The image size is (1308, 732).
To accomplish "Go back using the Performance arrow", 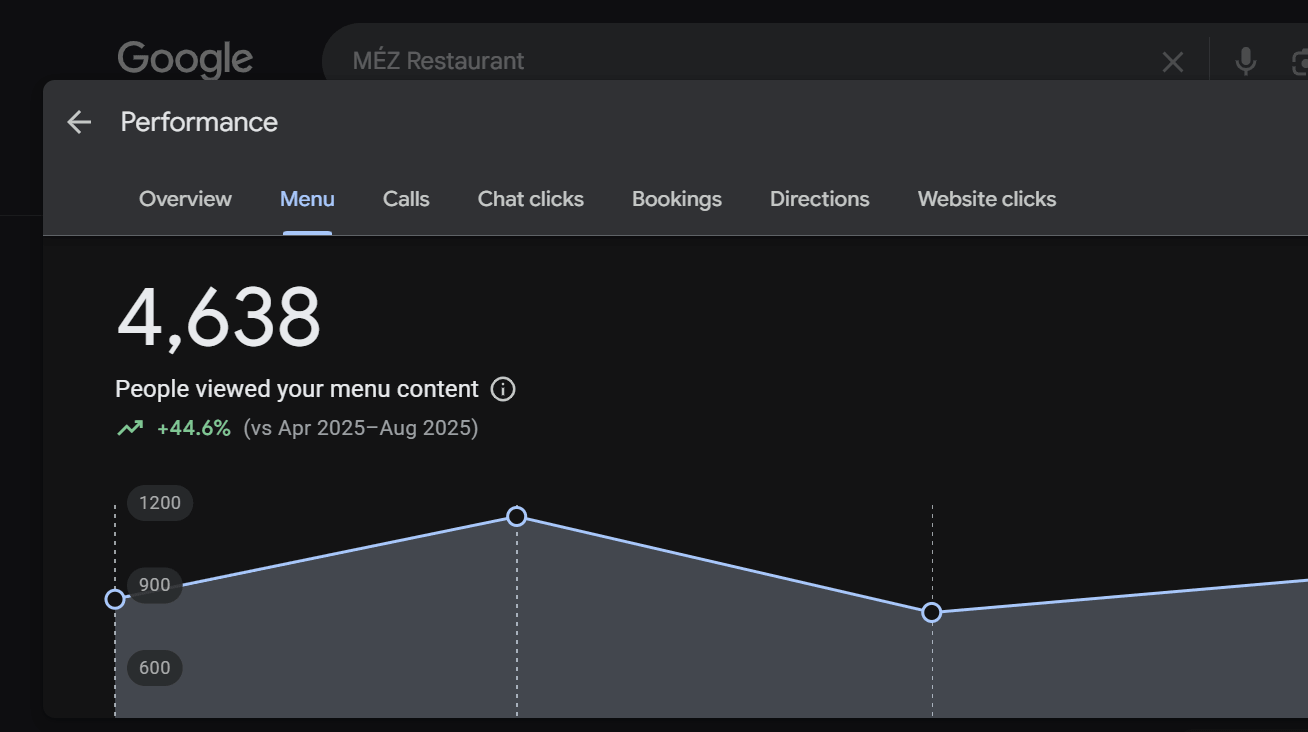I will pyautogui.click(x=79, y=122).
